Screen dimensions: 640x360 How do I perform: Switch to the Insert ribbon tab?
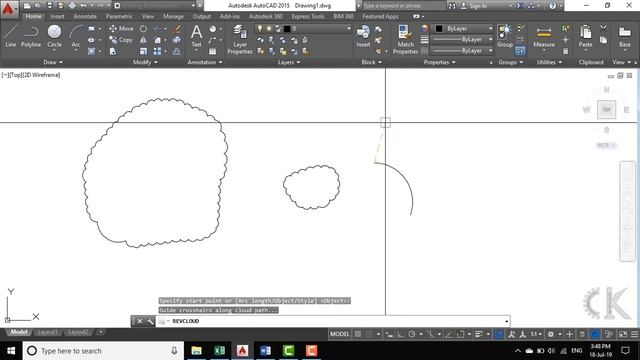point(57,16)
